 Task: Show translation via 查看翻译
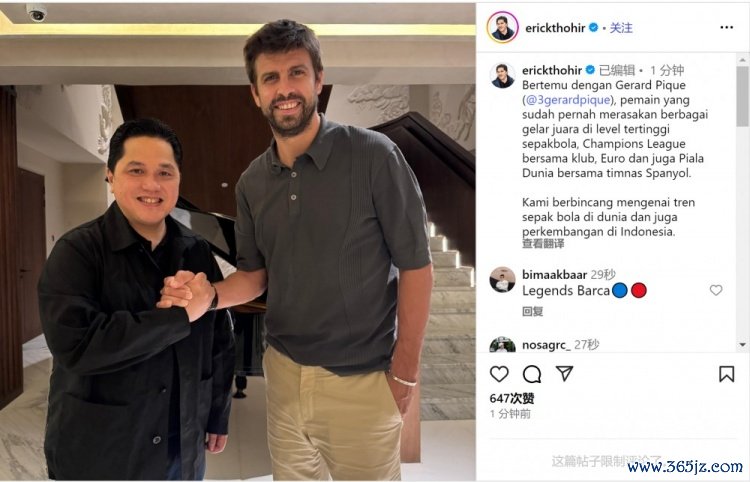coord(543,244)
